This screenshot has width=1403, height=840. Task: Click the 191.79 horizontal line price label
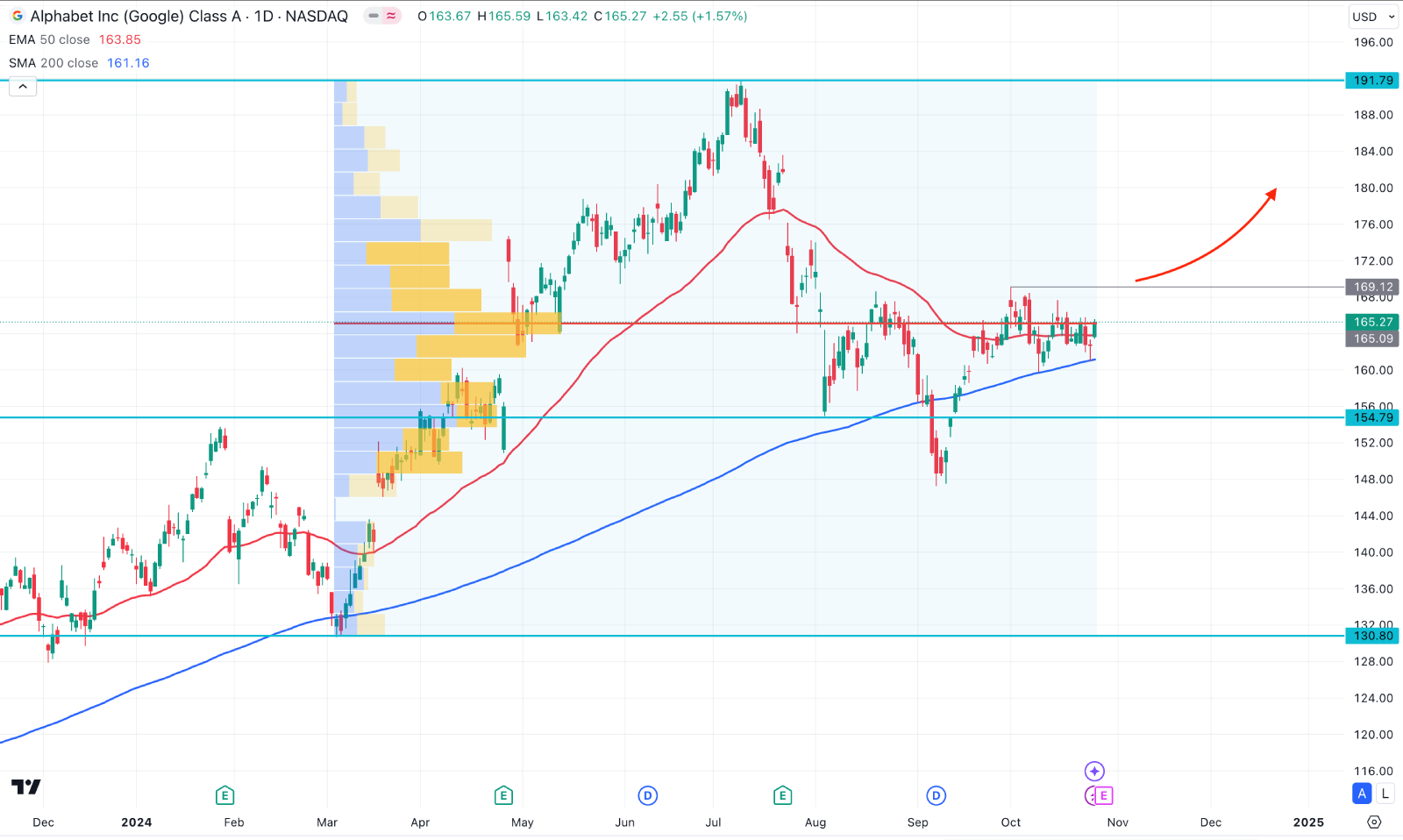1372,81
